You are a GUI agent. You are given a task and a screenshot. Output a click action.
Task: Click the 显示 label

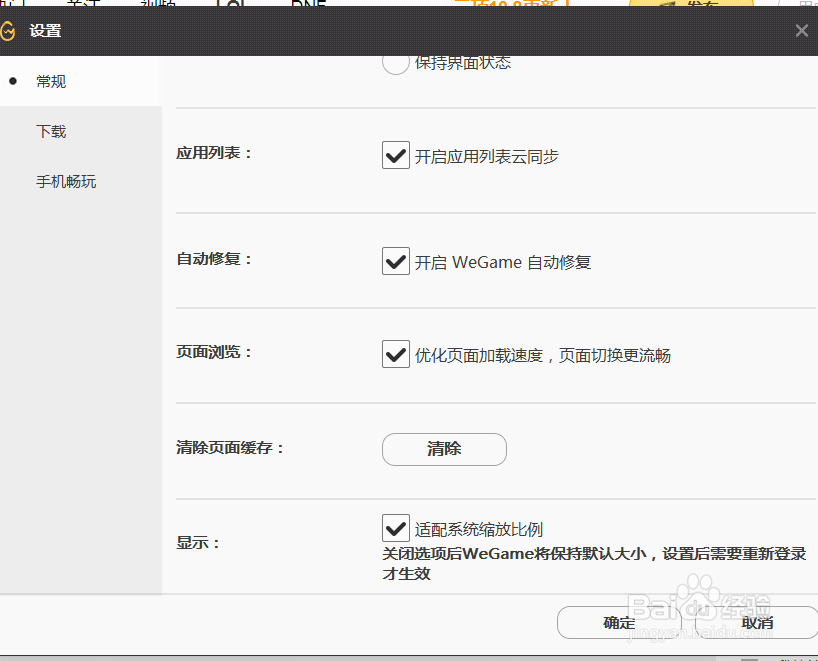(198, 543)
